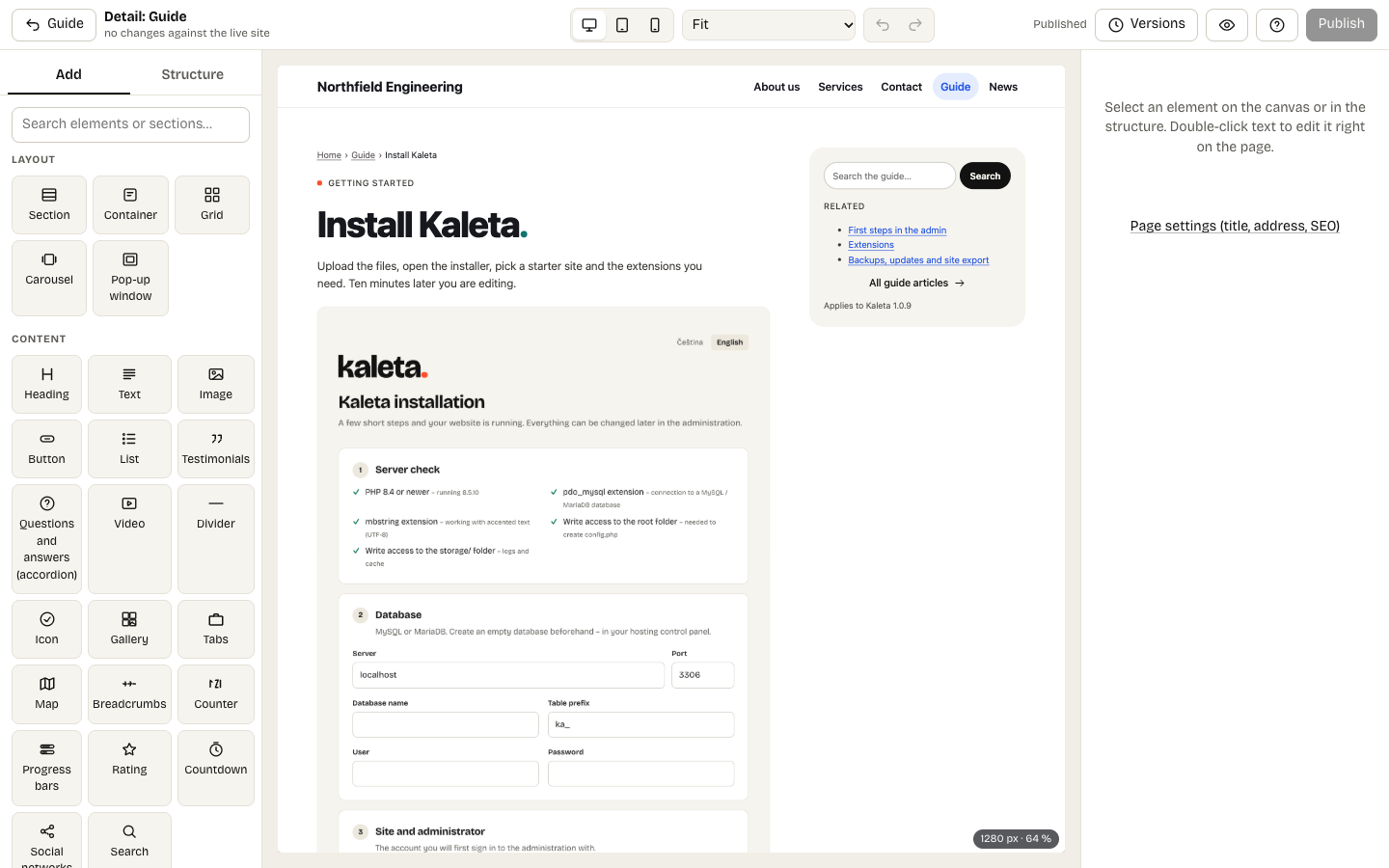
Task: Insert a Breadcrumbs element
Action: pos(129,693)
